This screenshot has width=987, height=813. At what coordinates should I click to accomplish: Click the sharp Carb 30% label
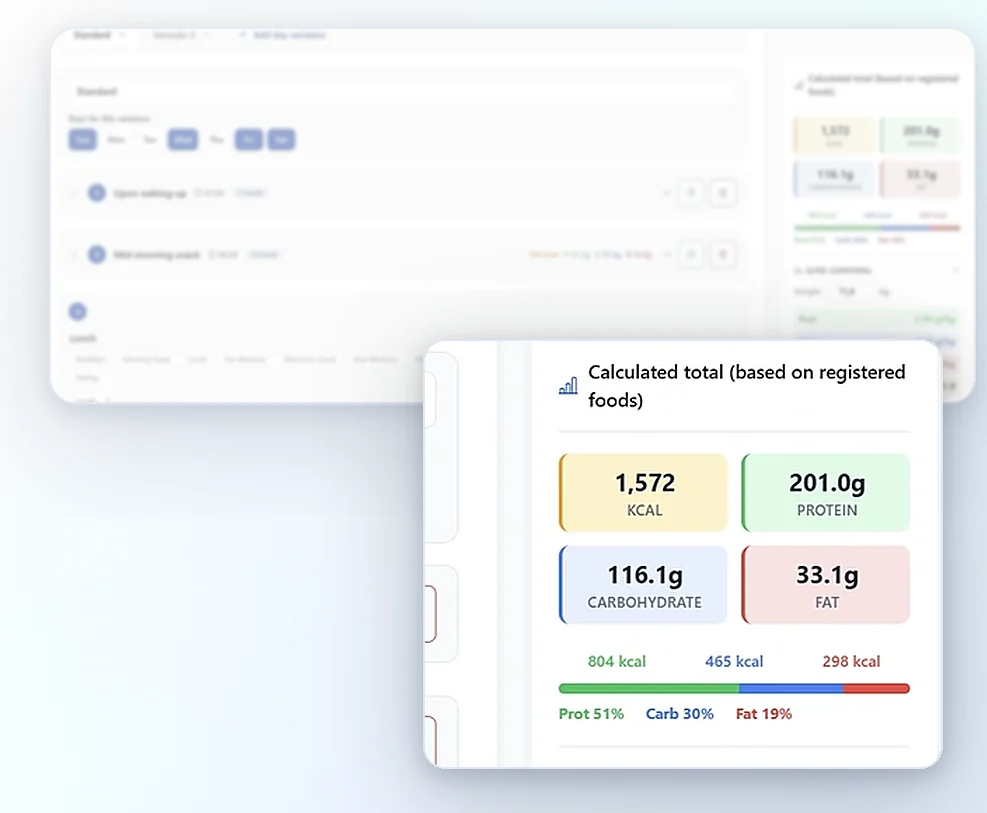pos(680,714)
